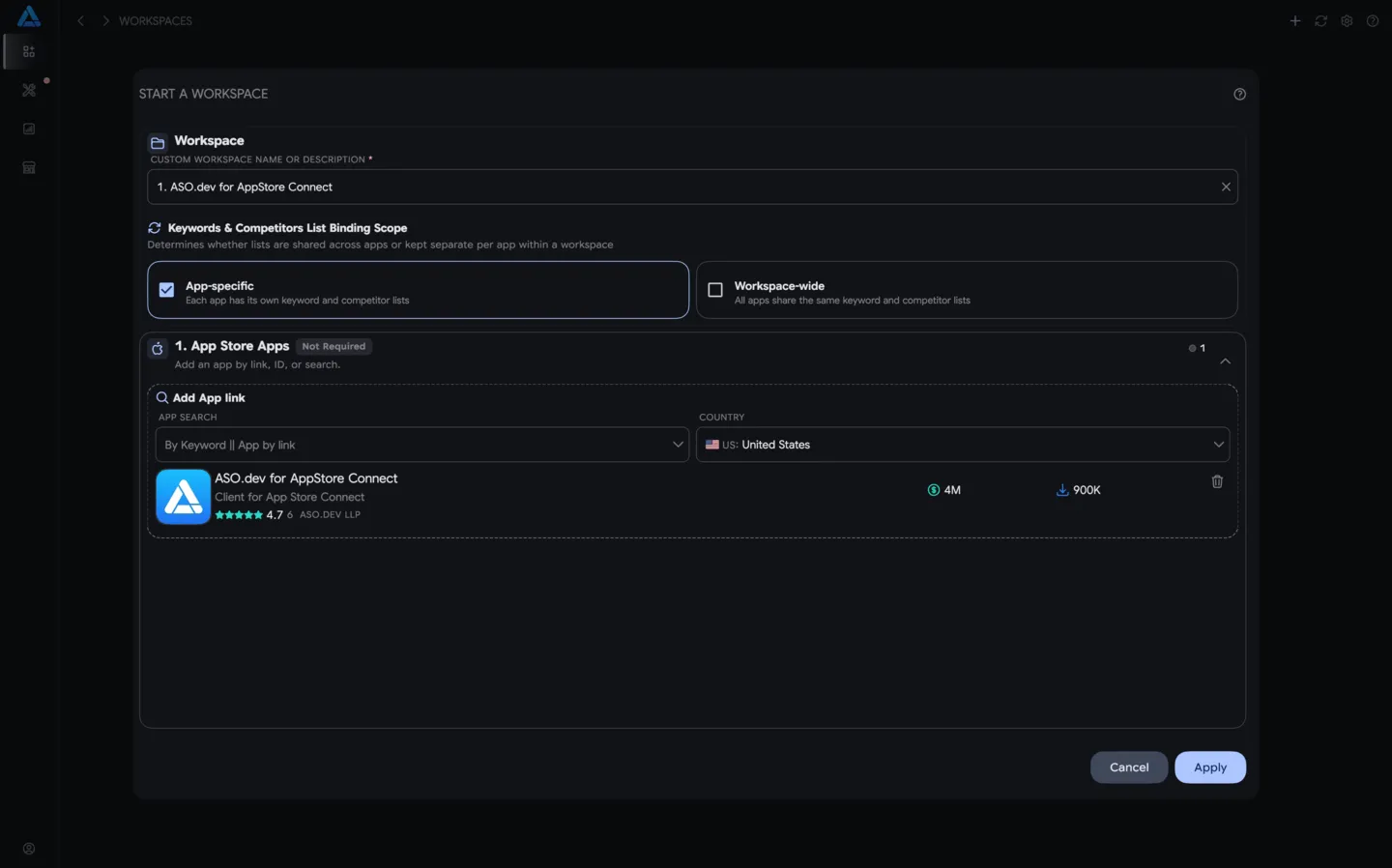Click the ASO.DEV LLP developer name
Viewport: 1392px width, 868px height.
click(330, 515)
